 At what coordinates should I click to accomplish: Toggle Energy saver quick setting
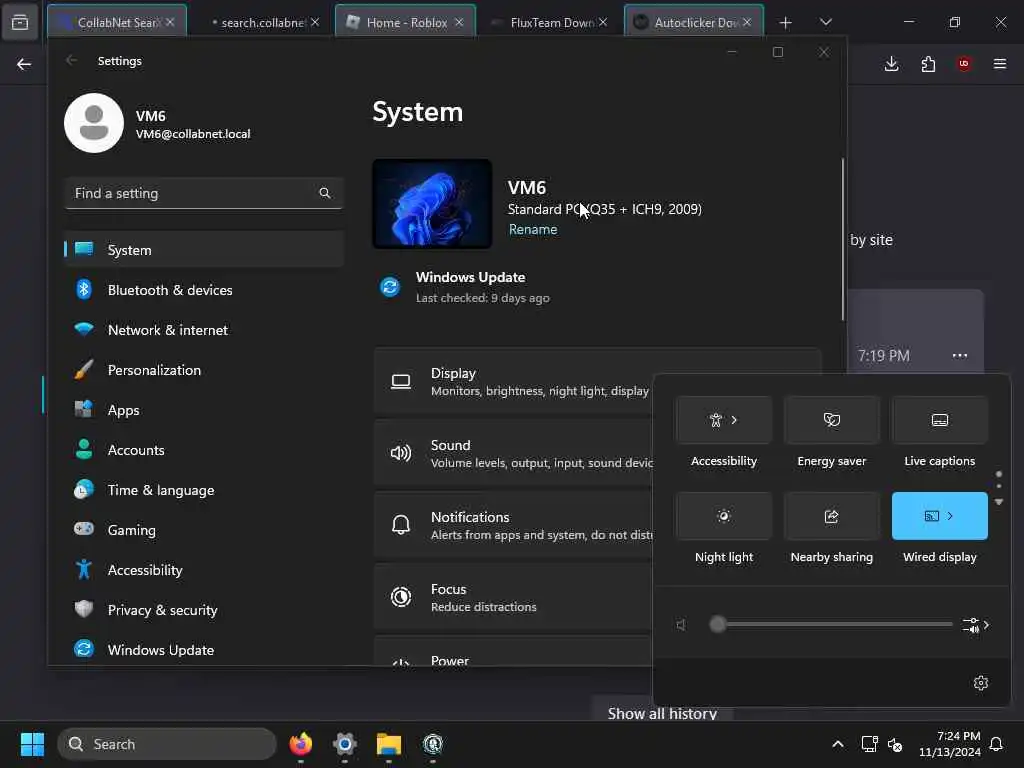pos(831,420)
